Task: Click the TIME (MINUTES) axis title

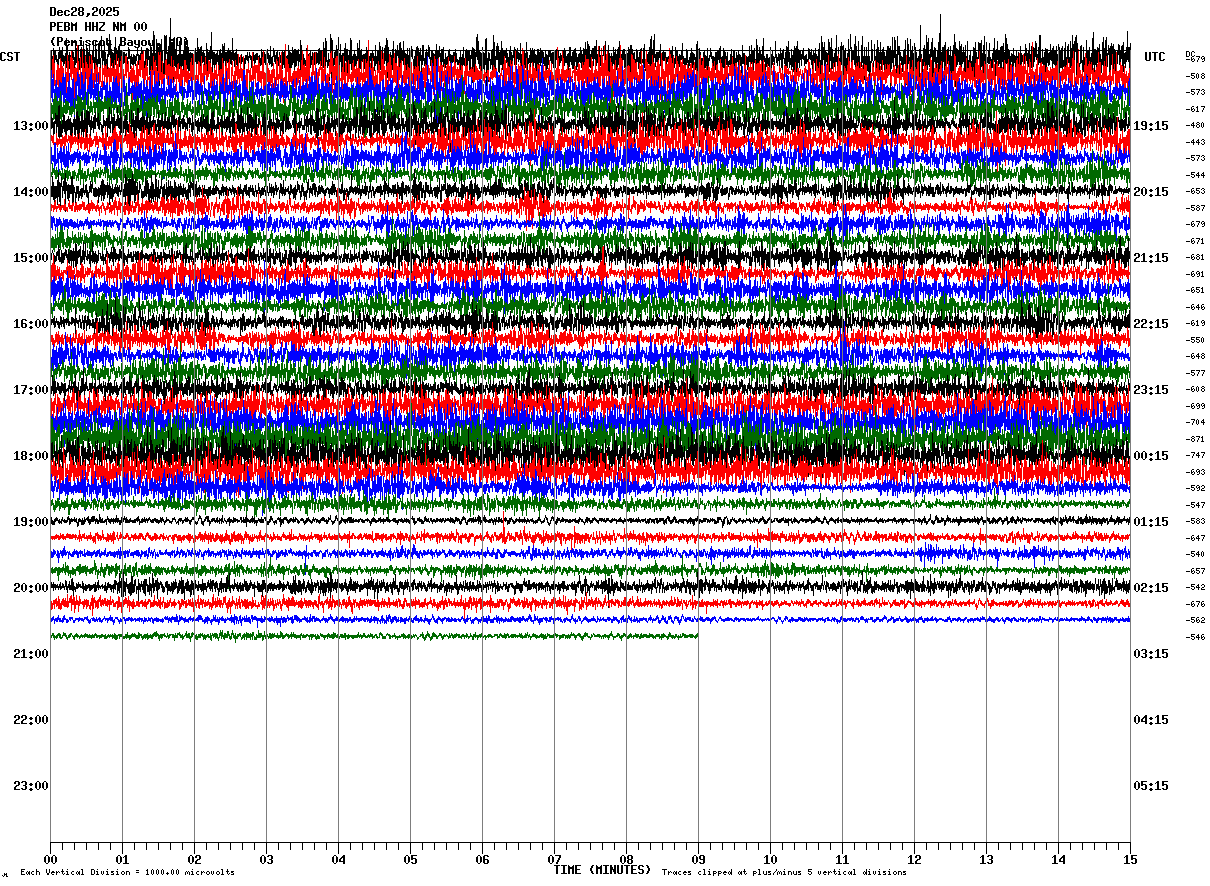Action: [602, 870]
